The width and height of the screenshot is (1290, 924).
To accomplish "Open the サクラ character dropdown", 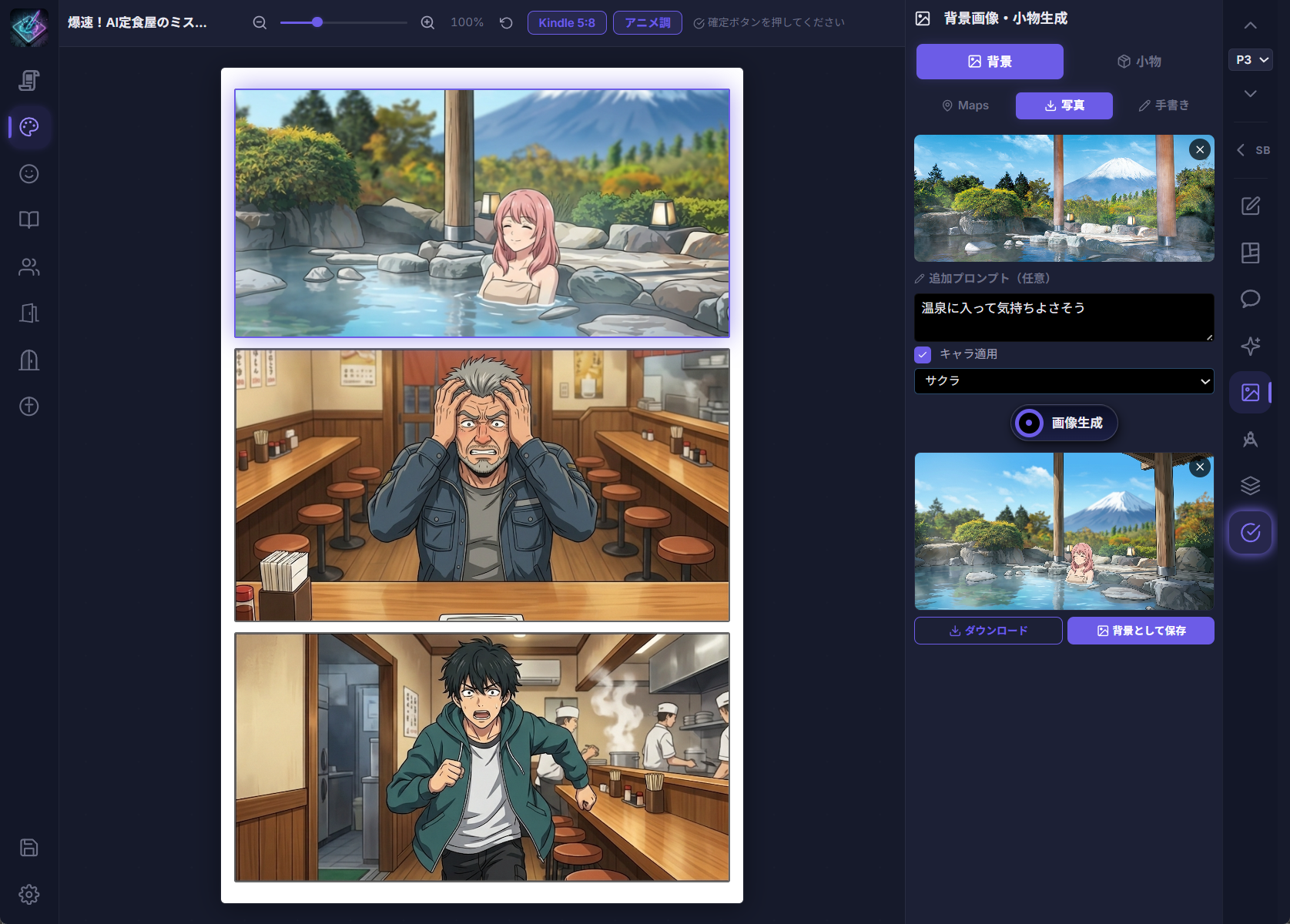I will point(1064,381).
